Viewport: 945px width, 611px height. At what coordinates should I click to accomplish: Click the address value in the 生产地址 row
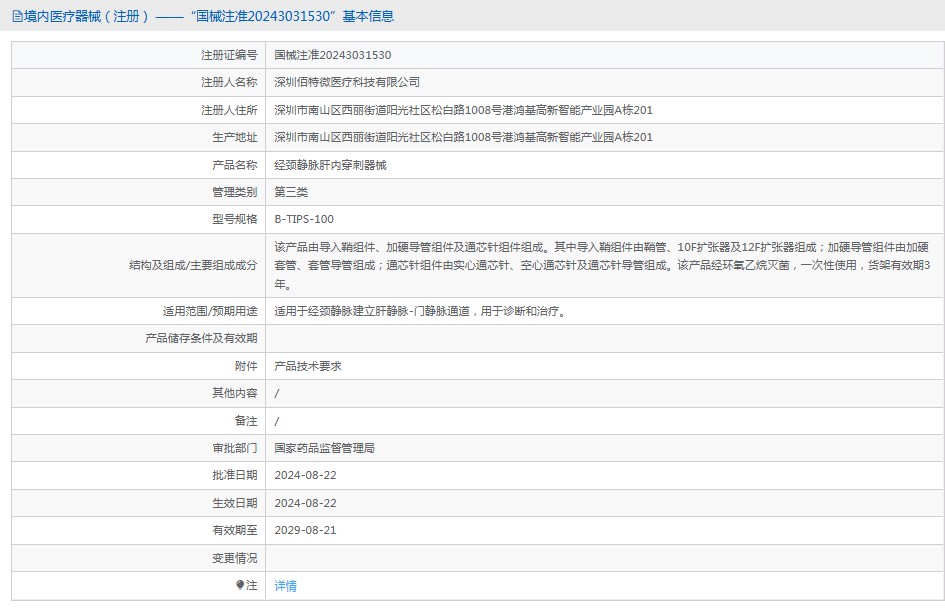tap(463, 137)
